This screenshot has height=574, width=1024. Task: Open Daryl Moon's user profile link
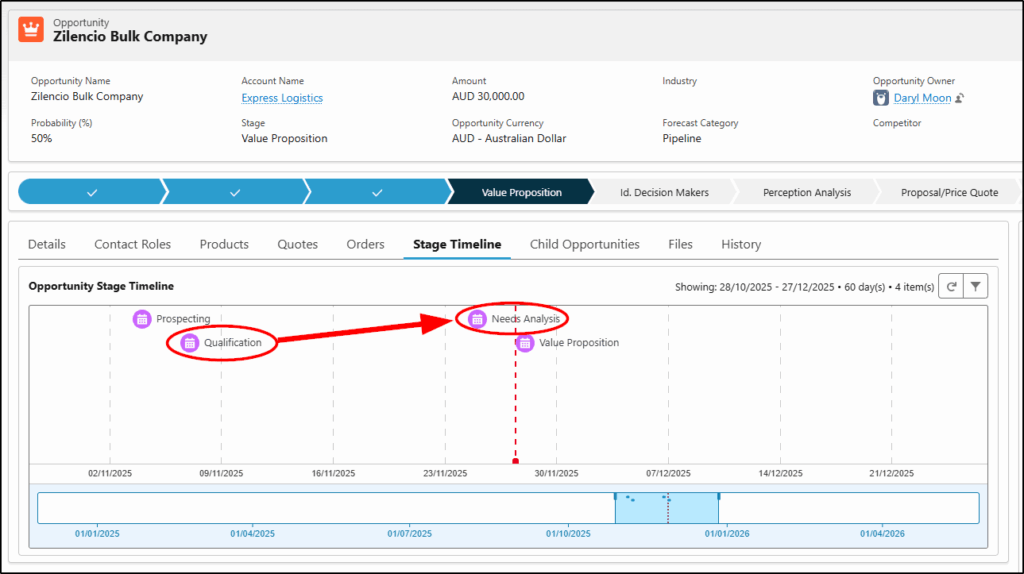tap(921, 98)
